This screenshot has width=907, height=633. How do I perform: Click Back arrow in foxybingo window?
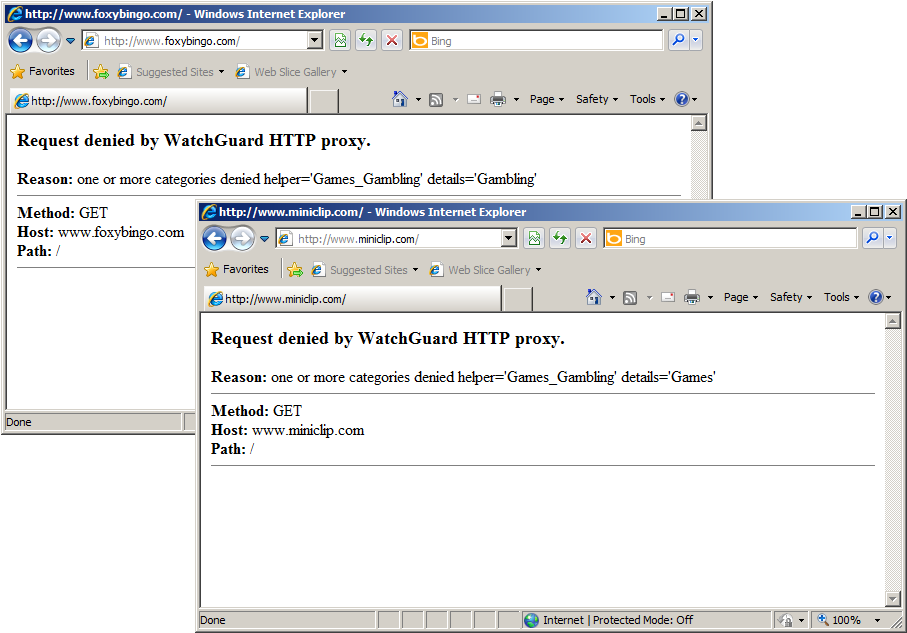(21, 41)
